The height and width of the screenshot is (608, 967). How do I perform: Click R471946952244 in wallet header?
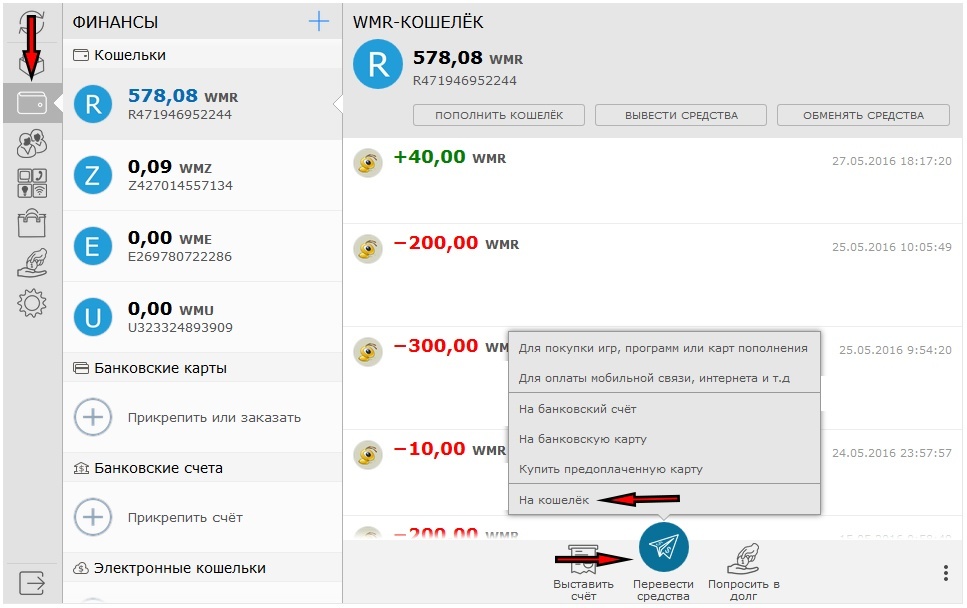pos(464,81)
